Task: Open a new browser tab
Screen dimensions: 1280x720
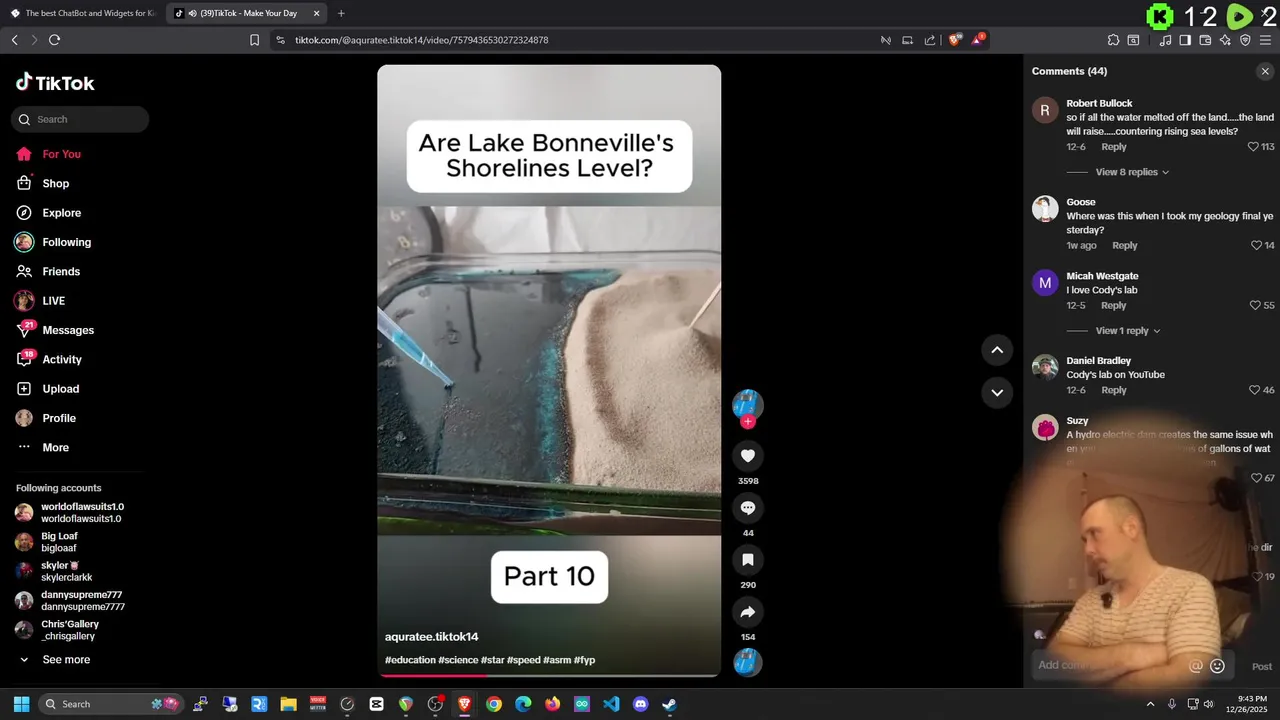Action: pyautogui.click(x=341, y=13)
